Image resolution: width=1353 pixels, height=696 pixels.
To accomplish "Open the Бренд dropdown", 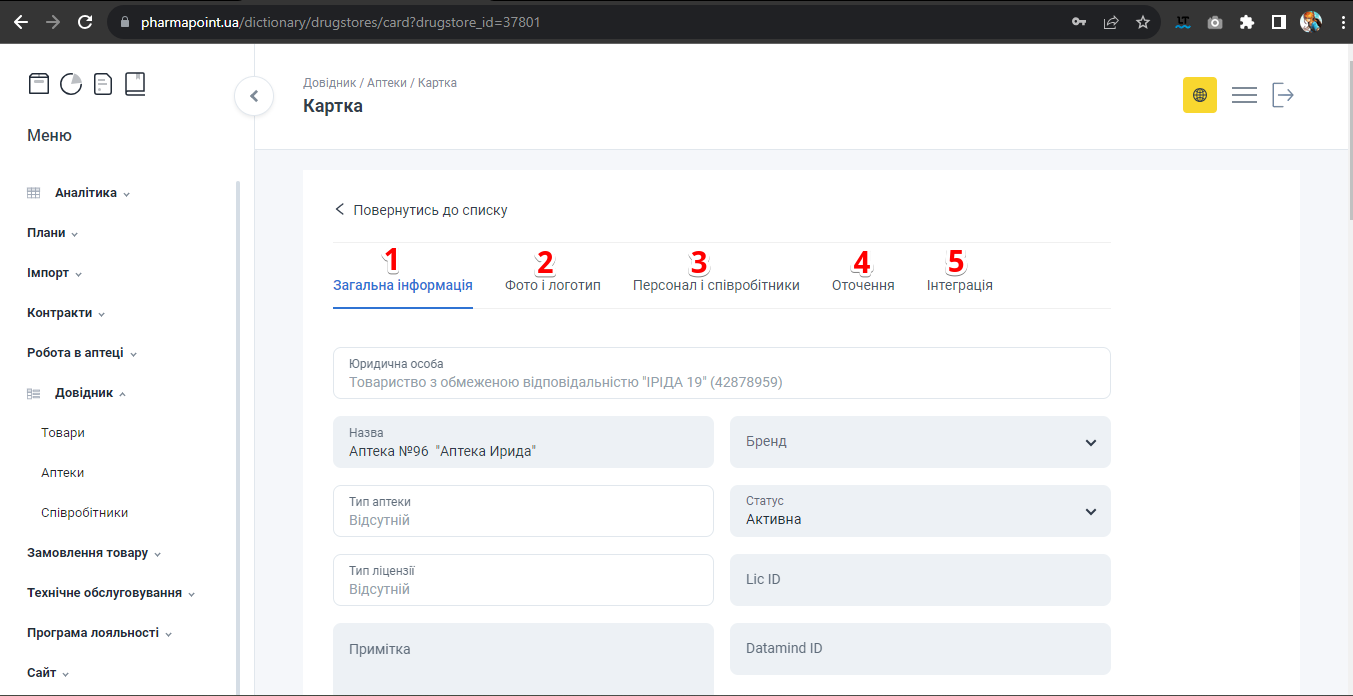I will click(920, 442).
